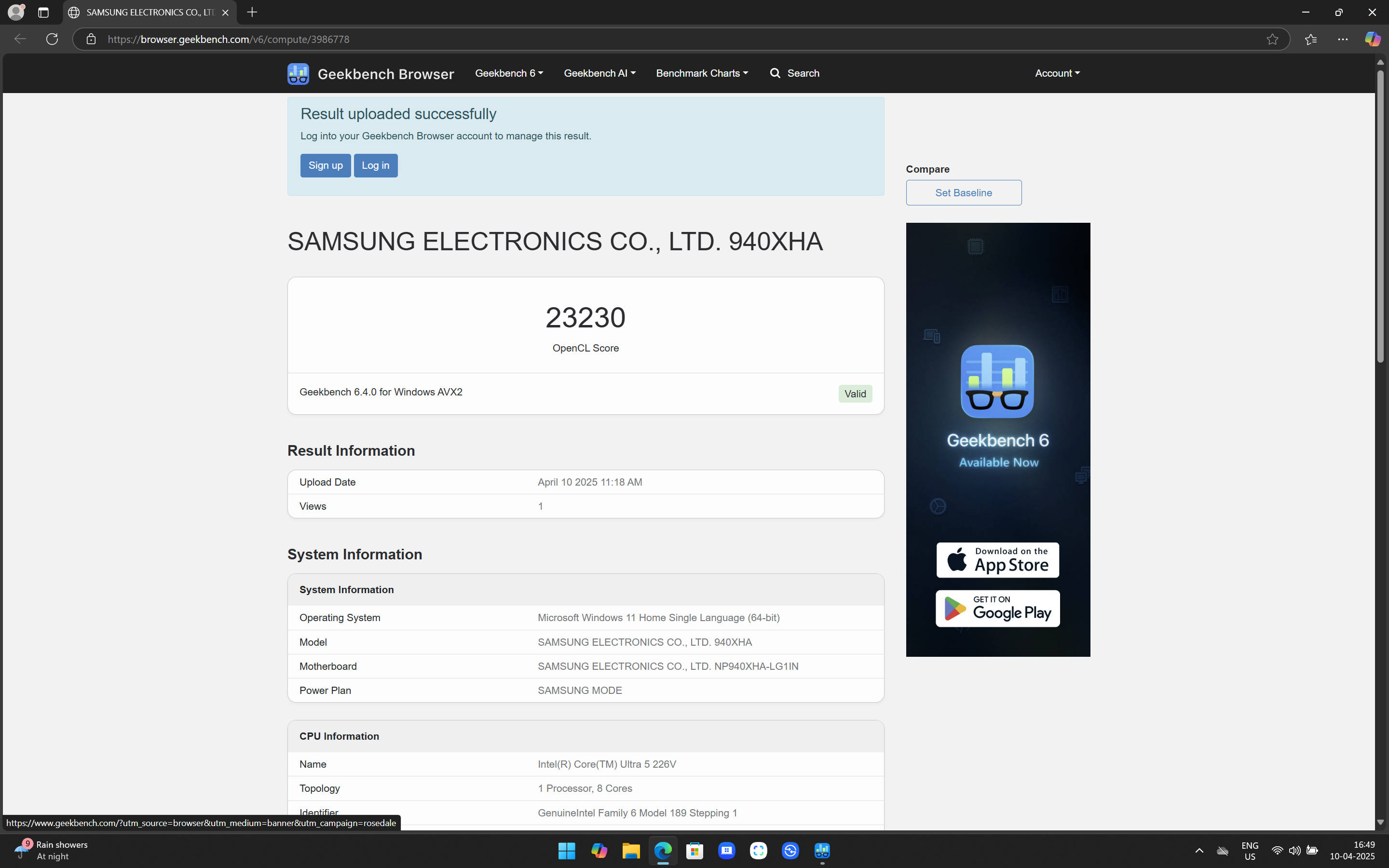The width and height of the screenshot is (1389, 868).
Task: Expand the Geekbench AI dropdown menu
Action: click(x=599, y=73)
